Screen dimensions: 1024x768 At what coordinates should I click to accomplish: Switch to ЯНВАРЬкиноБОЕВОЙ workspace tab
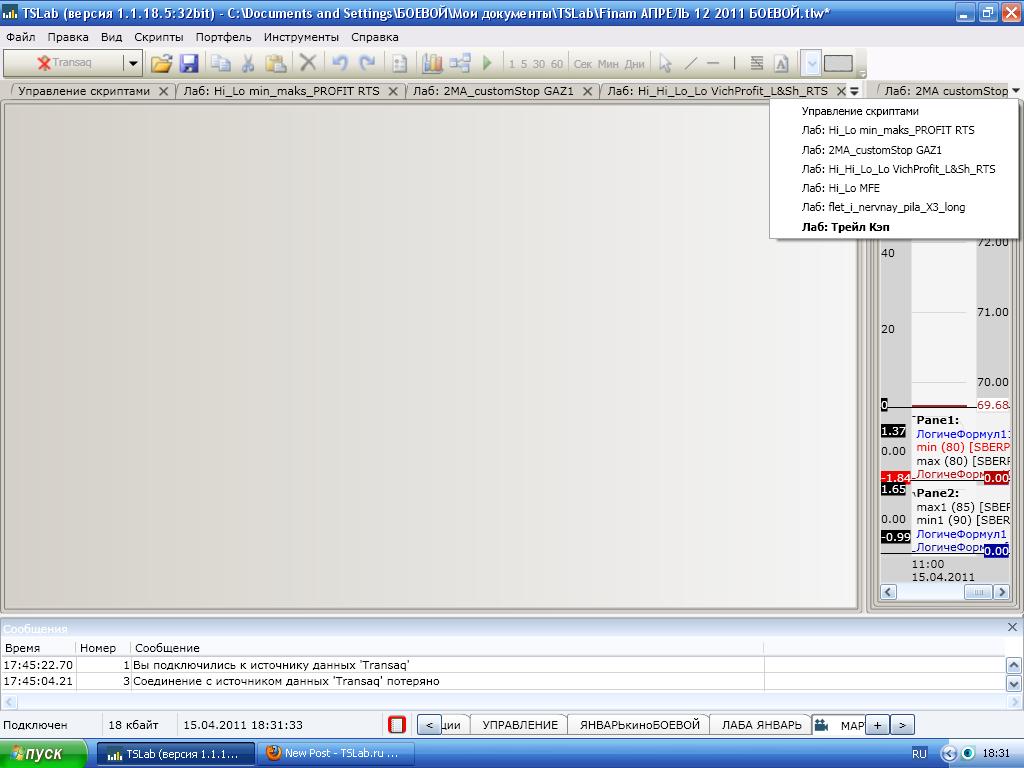(x=639, y=725)
